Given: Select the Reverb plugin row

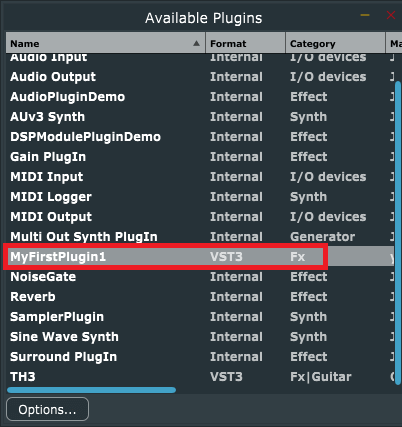Looking at the screenshot, I should click(x=200, y=297).
